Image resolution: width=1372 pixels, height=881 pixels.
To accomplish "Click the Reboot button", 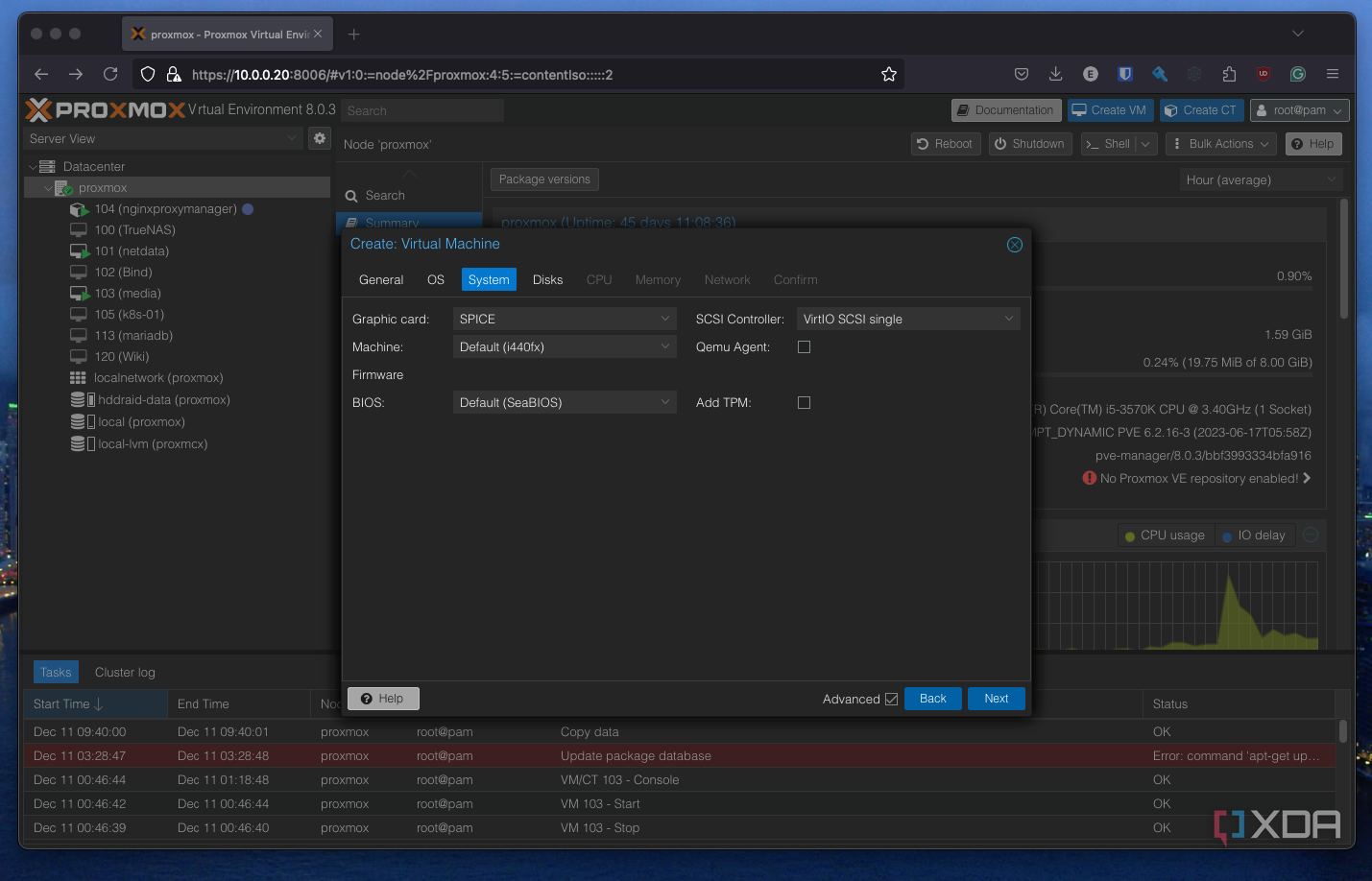I will click(x=945, y=144).
